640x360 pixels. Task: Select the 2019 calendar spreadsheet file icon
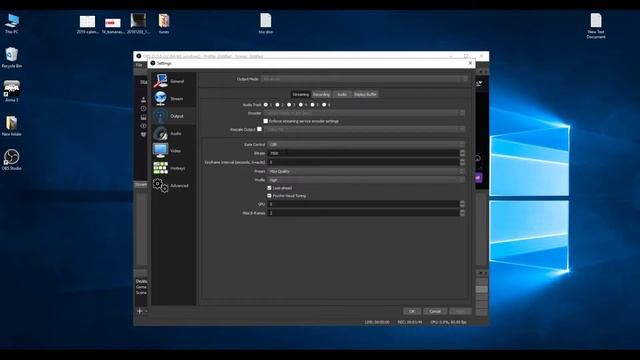(87, 24)
